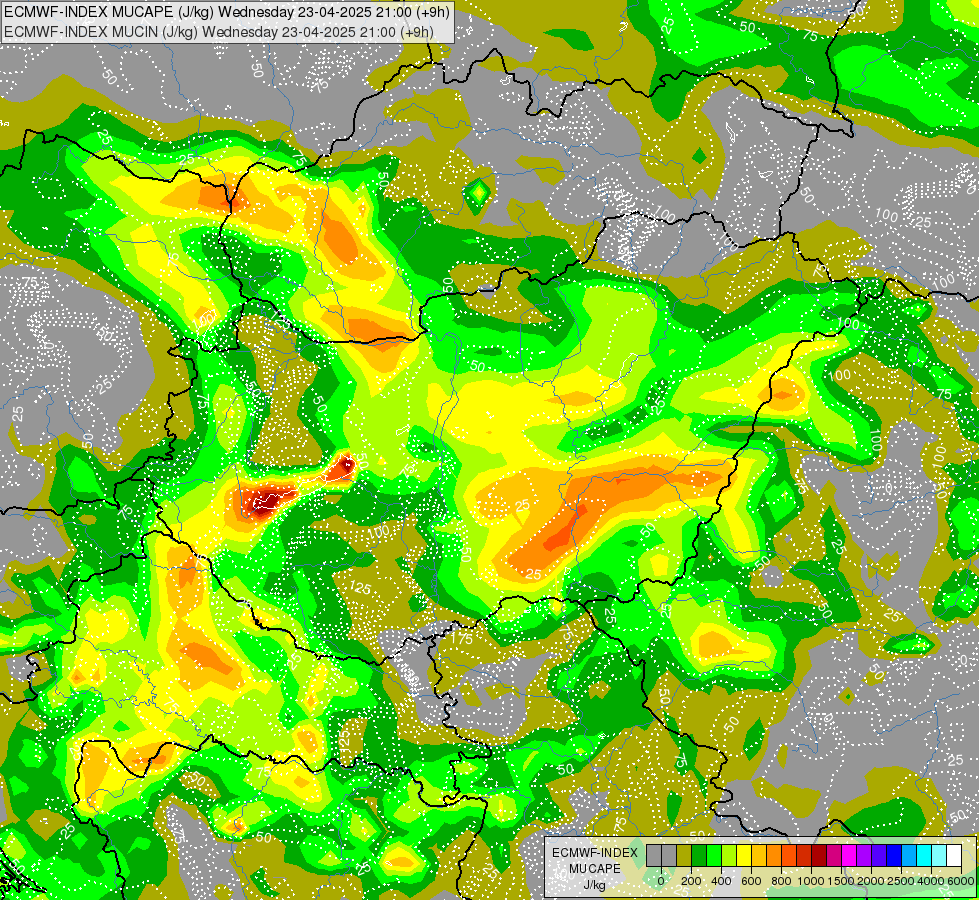Click the legend tick label 2500
The height and width of the screenshot is (900, 979).
coord(901,881)
